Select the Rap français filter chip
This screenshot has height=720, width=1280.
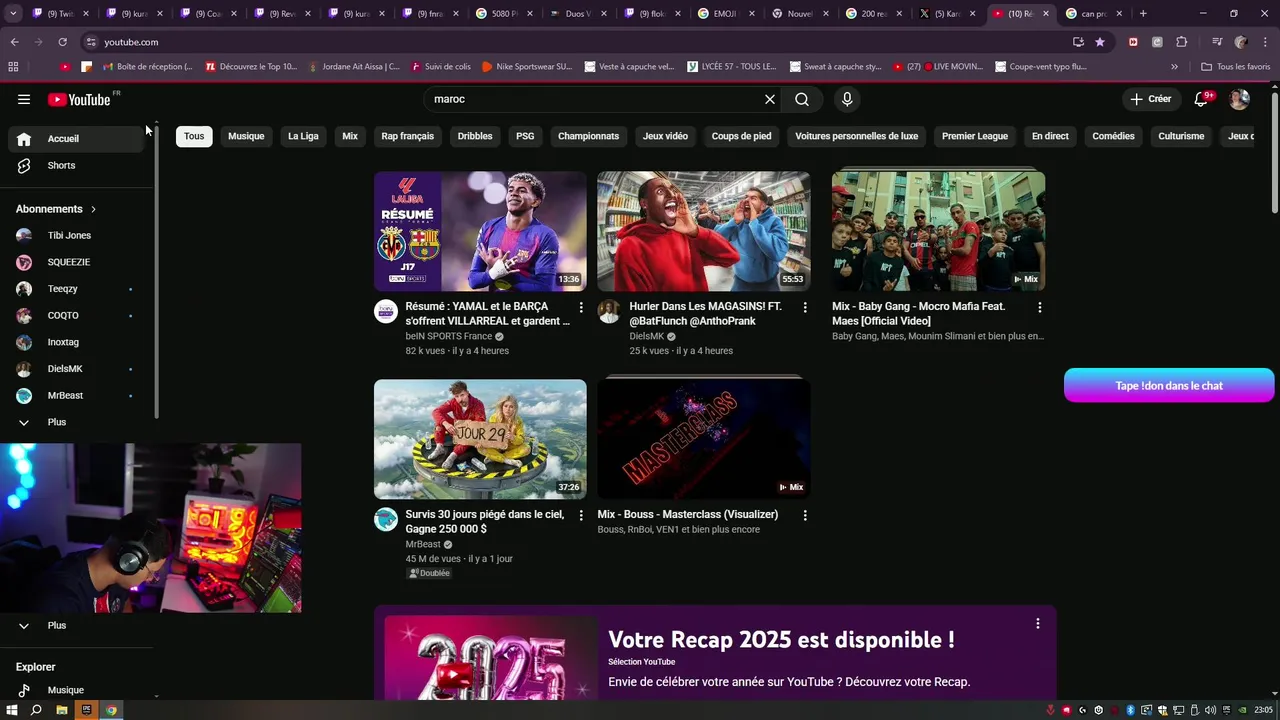pyautogui.click(x=408, y=136)
